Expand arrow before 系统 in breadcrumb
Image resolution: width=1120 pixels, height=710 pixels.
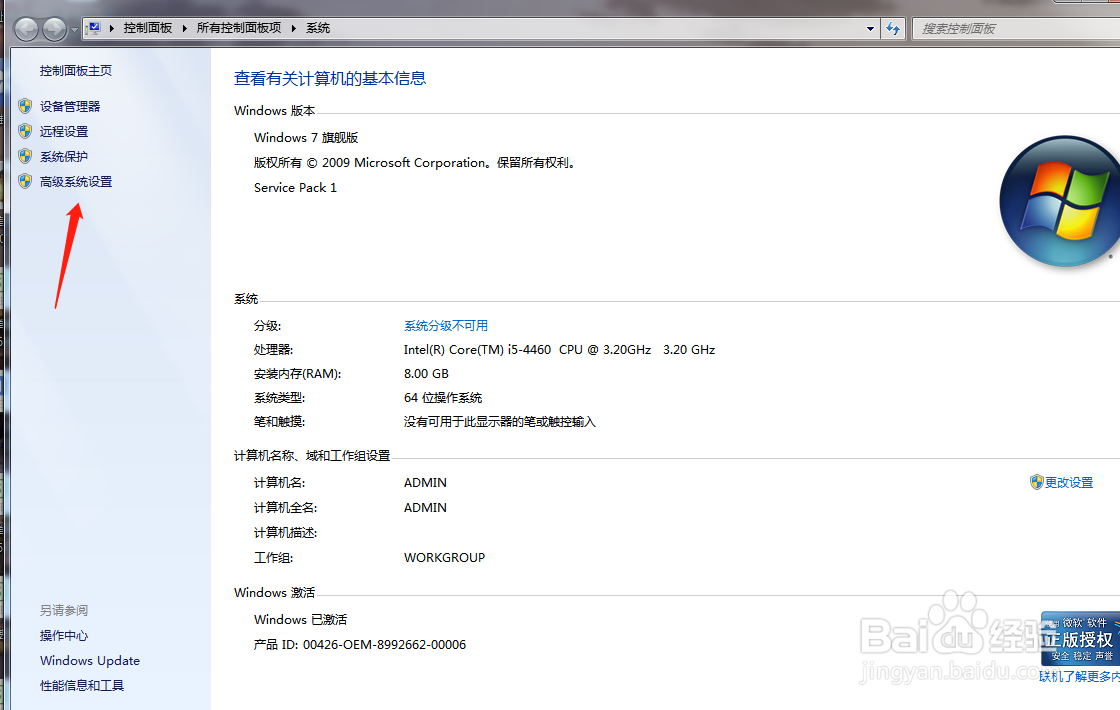click(x=294, y=28)
